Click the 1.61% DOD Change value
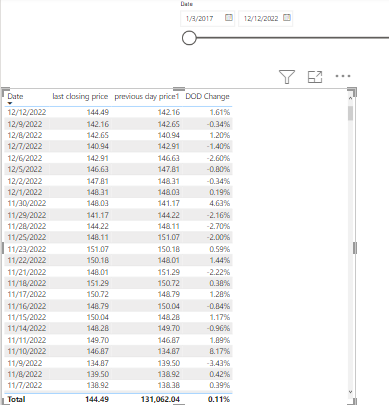The height and width of the screenshot is (405, 389). coord(220,112)
